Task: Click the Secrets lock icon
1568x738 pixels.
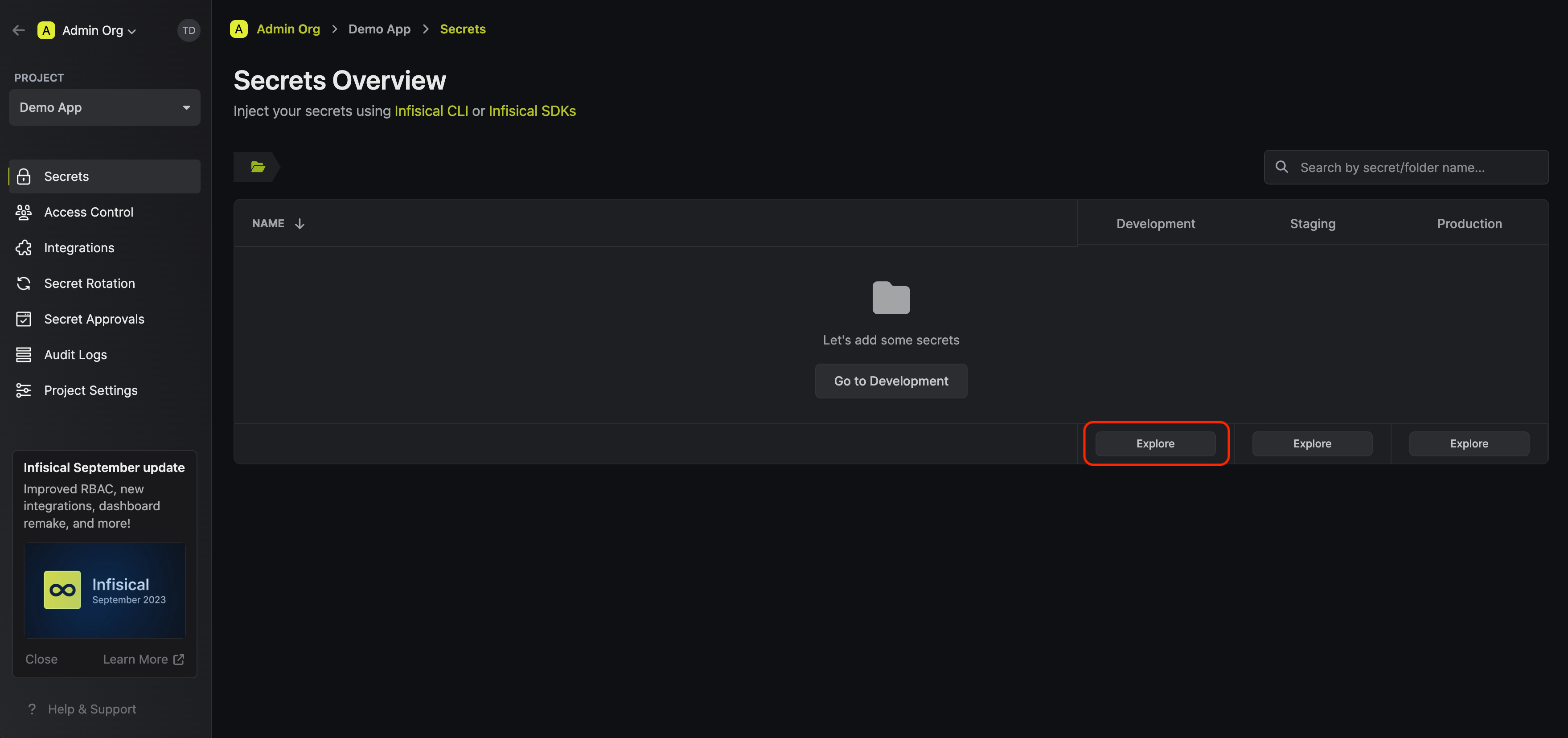Action: click(x=24, y=176)
